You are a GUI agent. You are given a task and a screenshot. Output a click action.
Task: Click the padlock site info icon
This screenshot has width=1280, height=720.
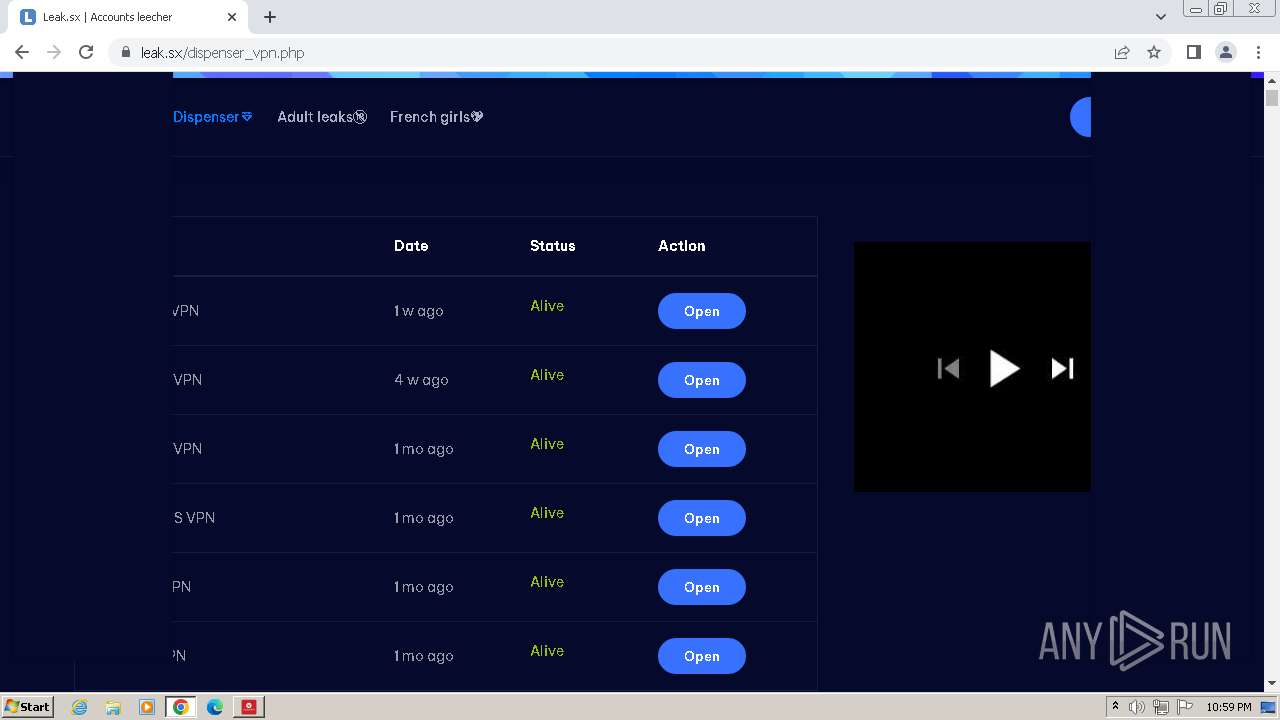coord(126,53)
